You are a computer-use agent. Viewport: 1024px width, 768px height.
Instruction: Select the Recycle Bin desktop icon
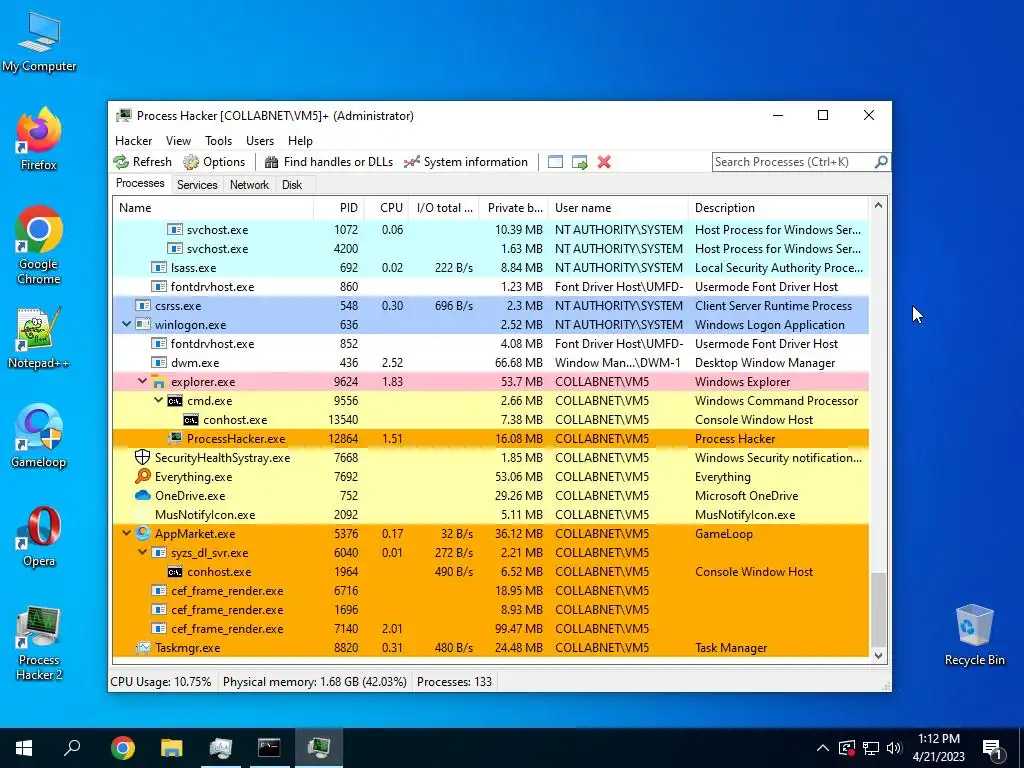tap(974, 635)
